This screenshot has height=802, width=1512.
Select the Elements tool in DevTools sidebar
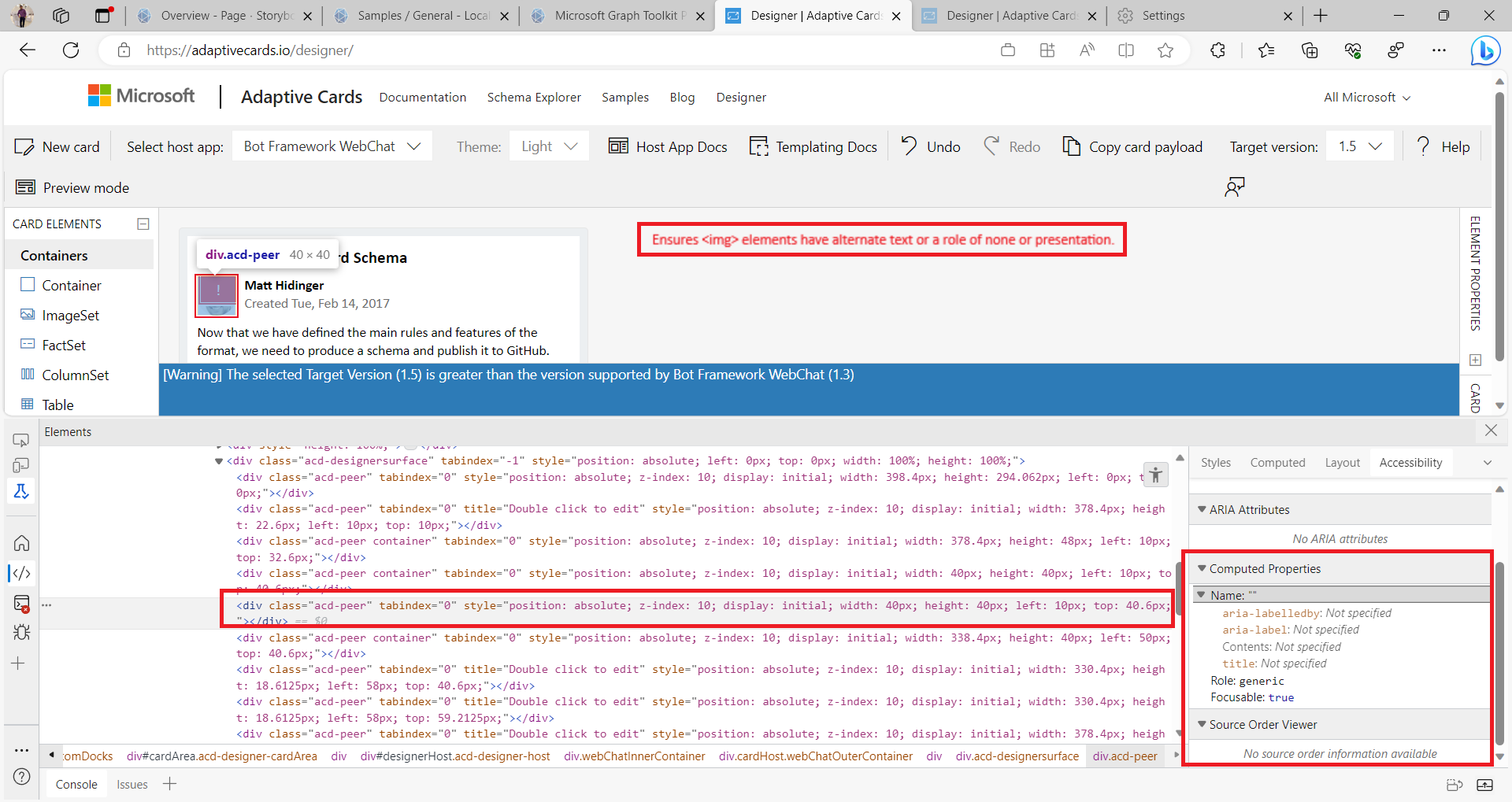pos(22,573)
